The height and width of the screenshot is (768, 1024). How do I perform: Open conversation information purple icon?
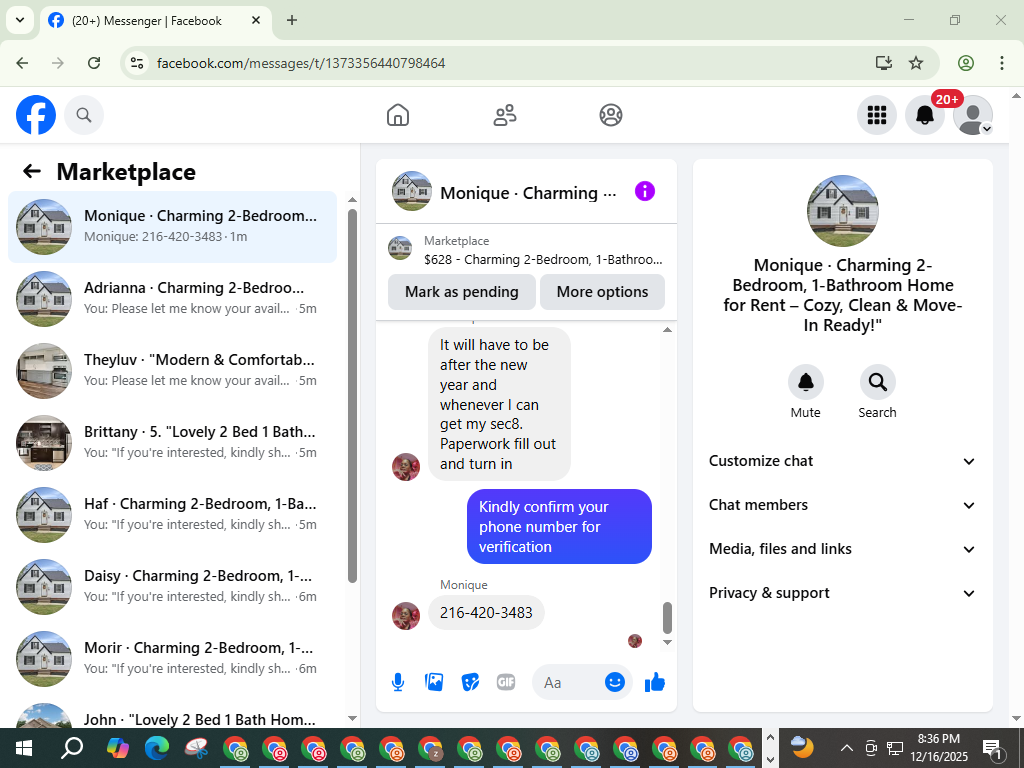point(645,191)
